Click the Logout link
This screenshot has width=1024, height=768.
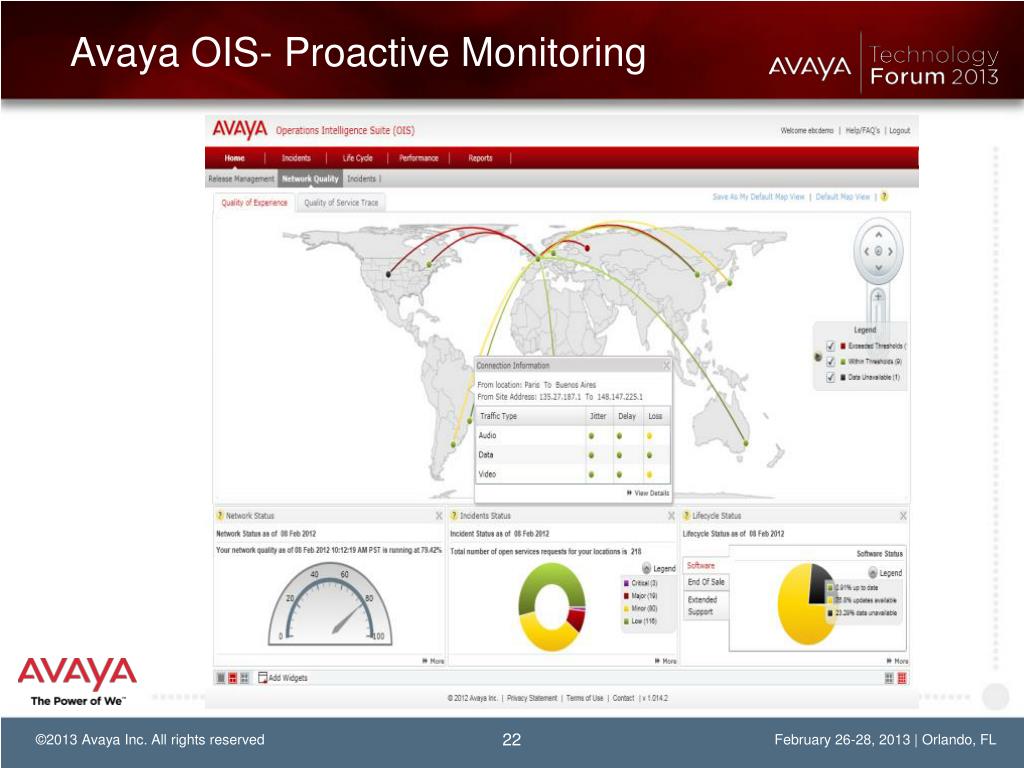(x=899, y=131)
